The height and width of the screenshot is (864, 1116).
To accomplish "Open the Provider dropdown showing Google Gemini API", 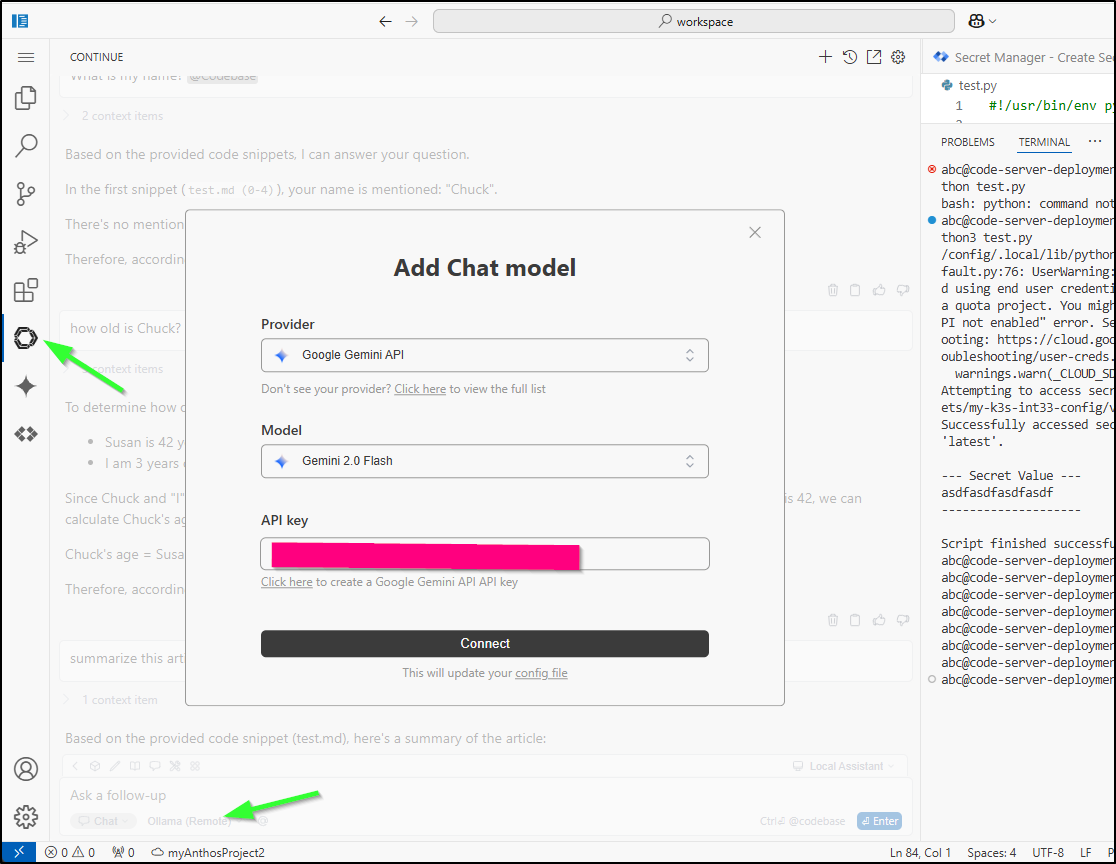I will pyautogui.click(x=485, y=355).
